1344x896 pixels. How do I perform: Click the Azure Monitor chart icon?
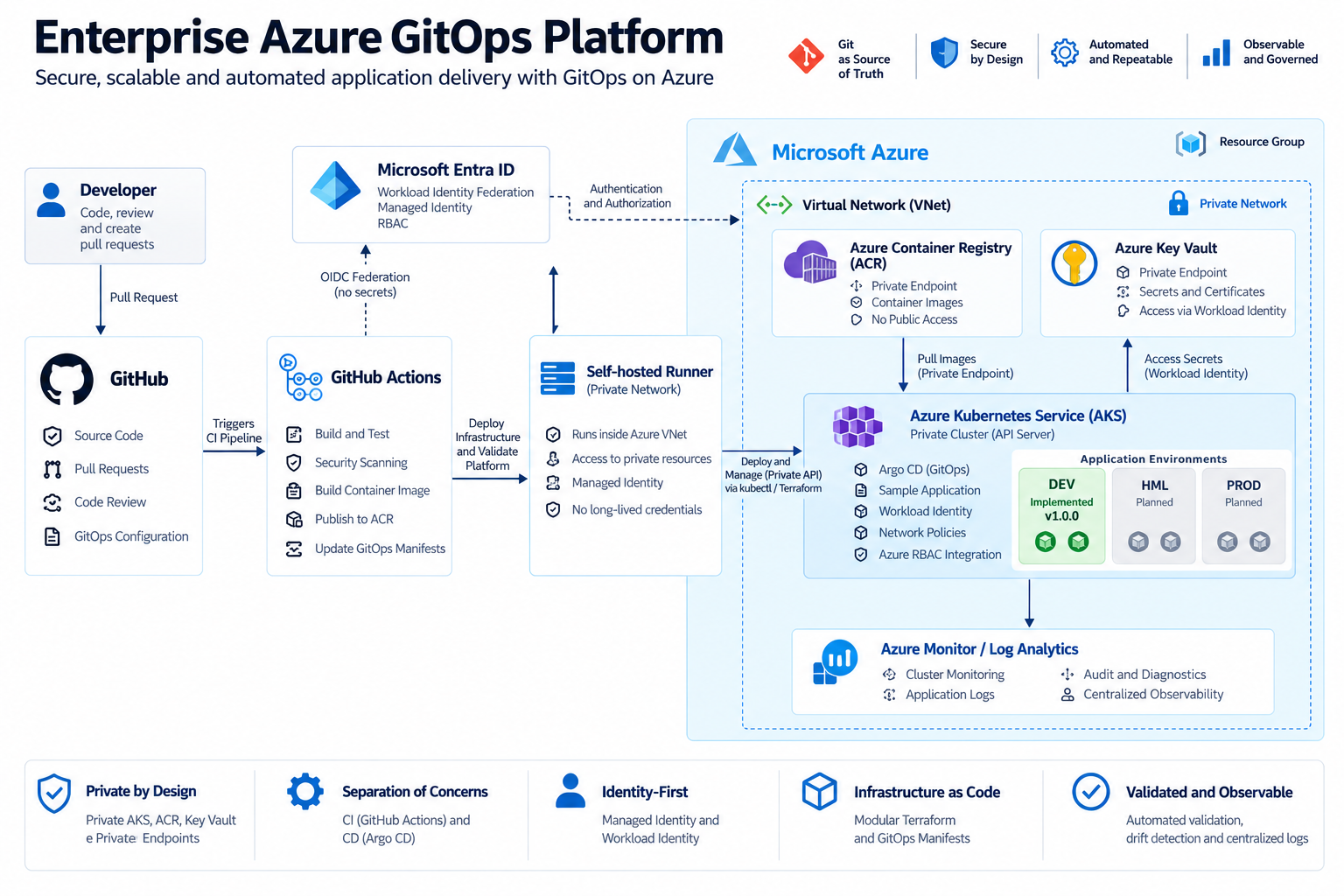(x=835, y=661)
